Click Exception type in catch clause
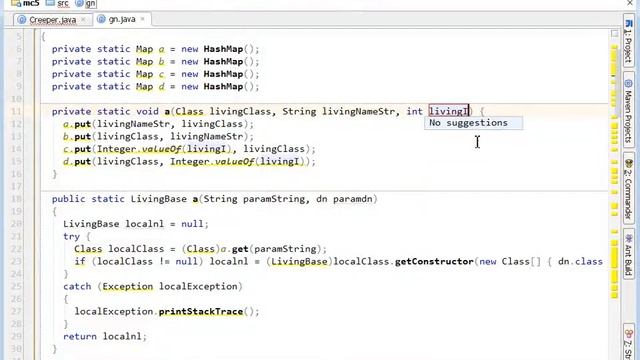This screenshot has width=640, height=360. pos(127,287)
